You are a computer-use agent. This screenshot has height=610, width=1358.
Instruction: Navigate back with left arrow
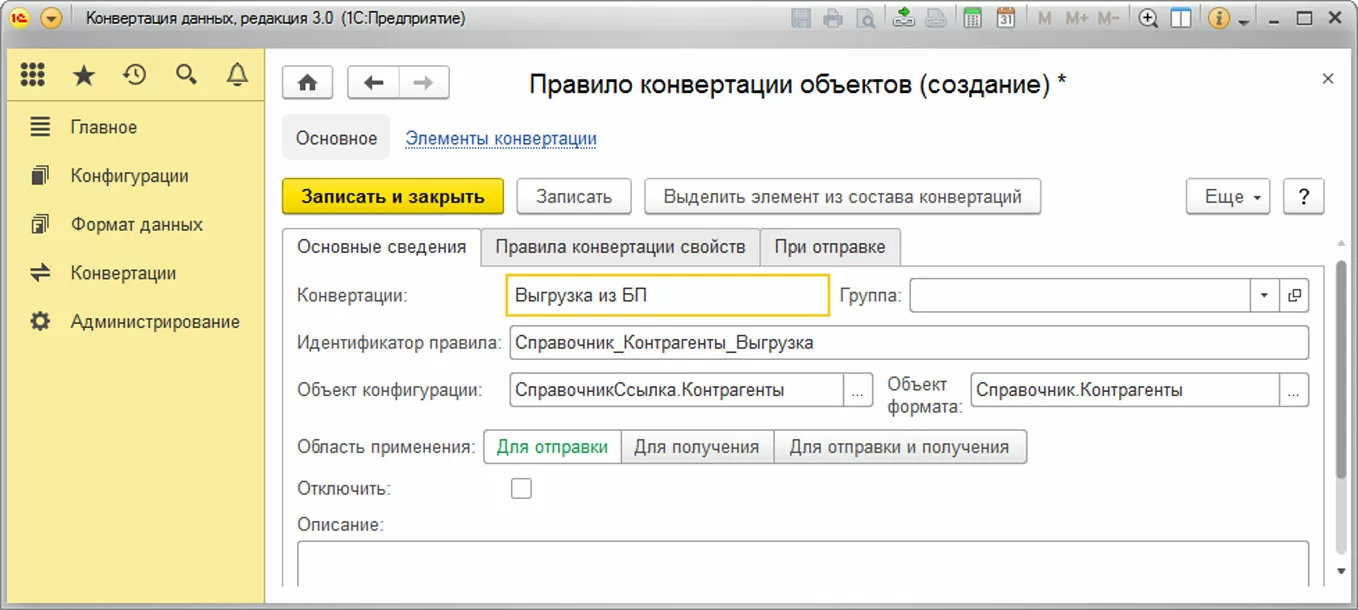(373, 83)
